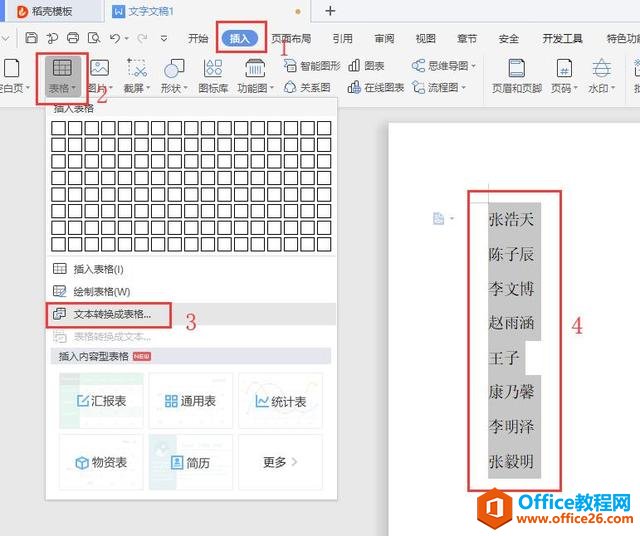Open the 安全 ribbon tab

[x=509, y=39]
